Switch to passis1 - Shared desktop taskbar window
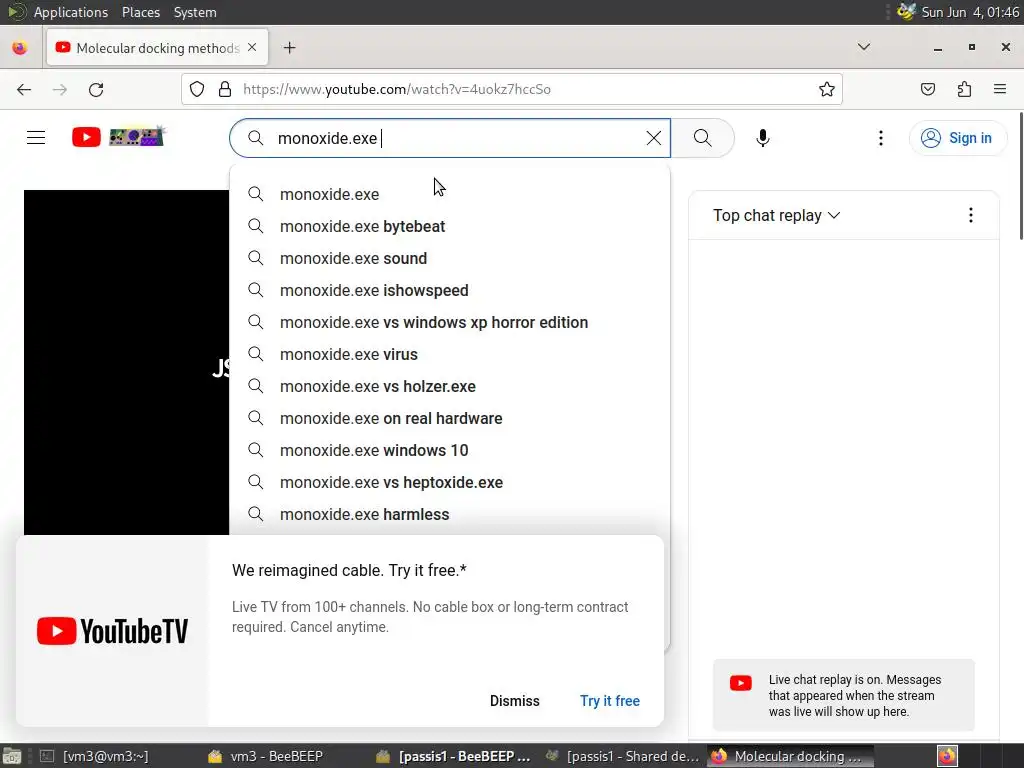Viewport: 1024px width, 768px height. tap(623, 756)
